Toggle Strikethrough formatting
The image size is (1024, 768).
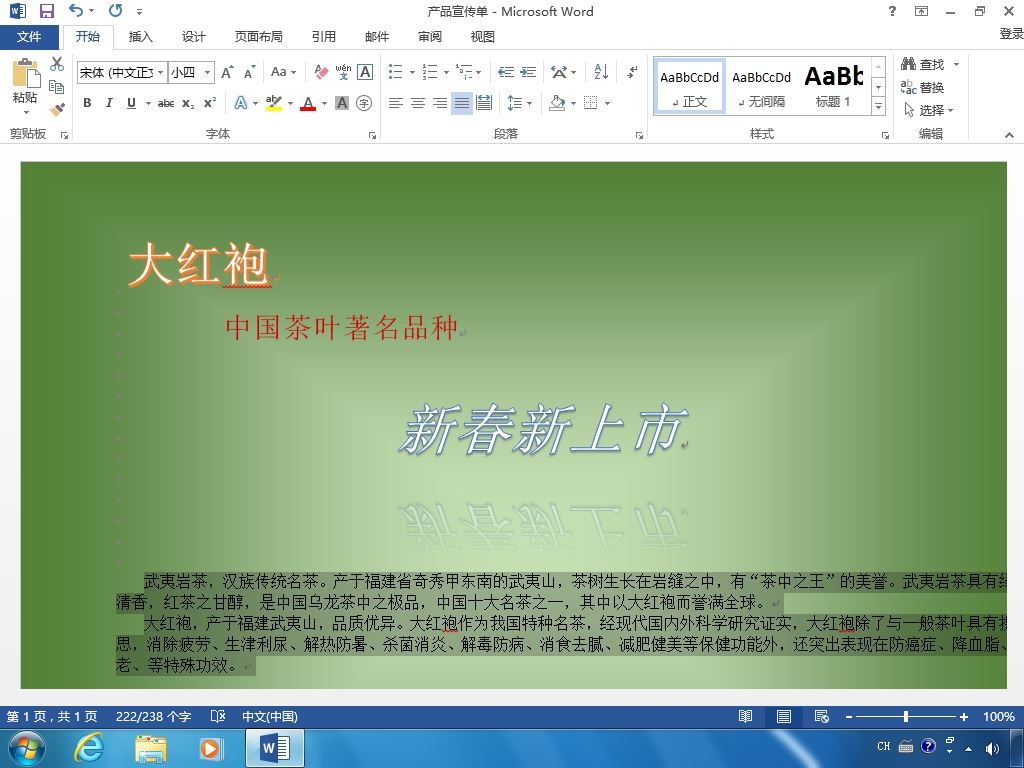point(166,103)
